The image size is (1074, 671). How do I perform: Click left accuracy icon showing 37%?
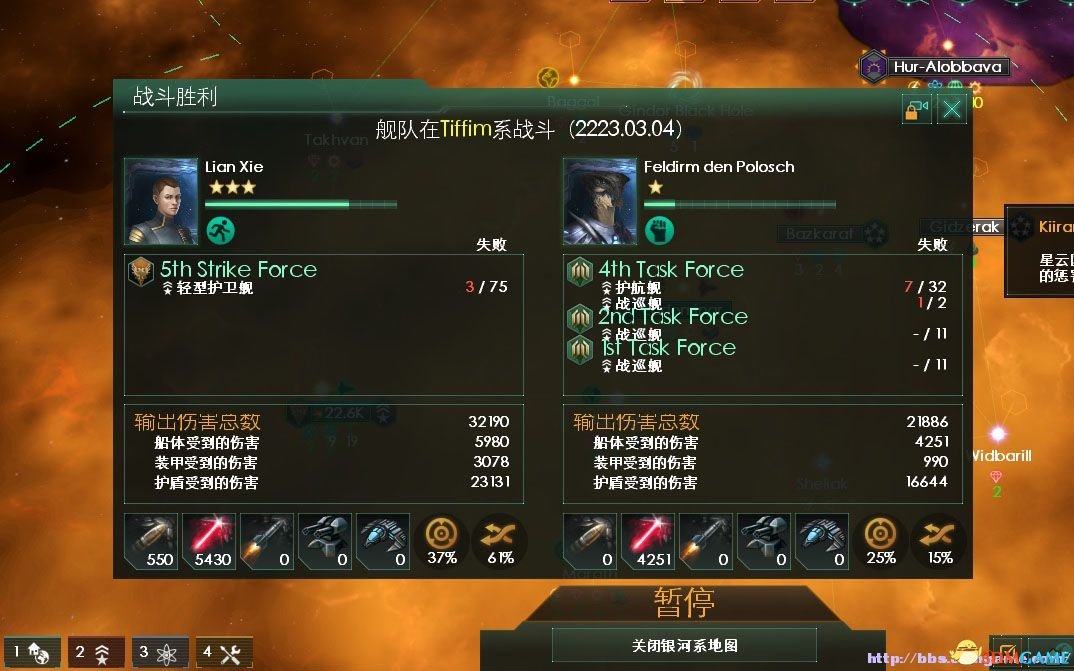pyautogui.click(x=442, y=541)
